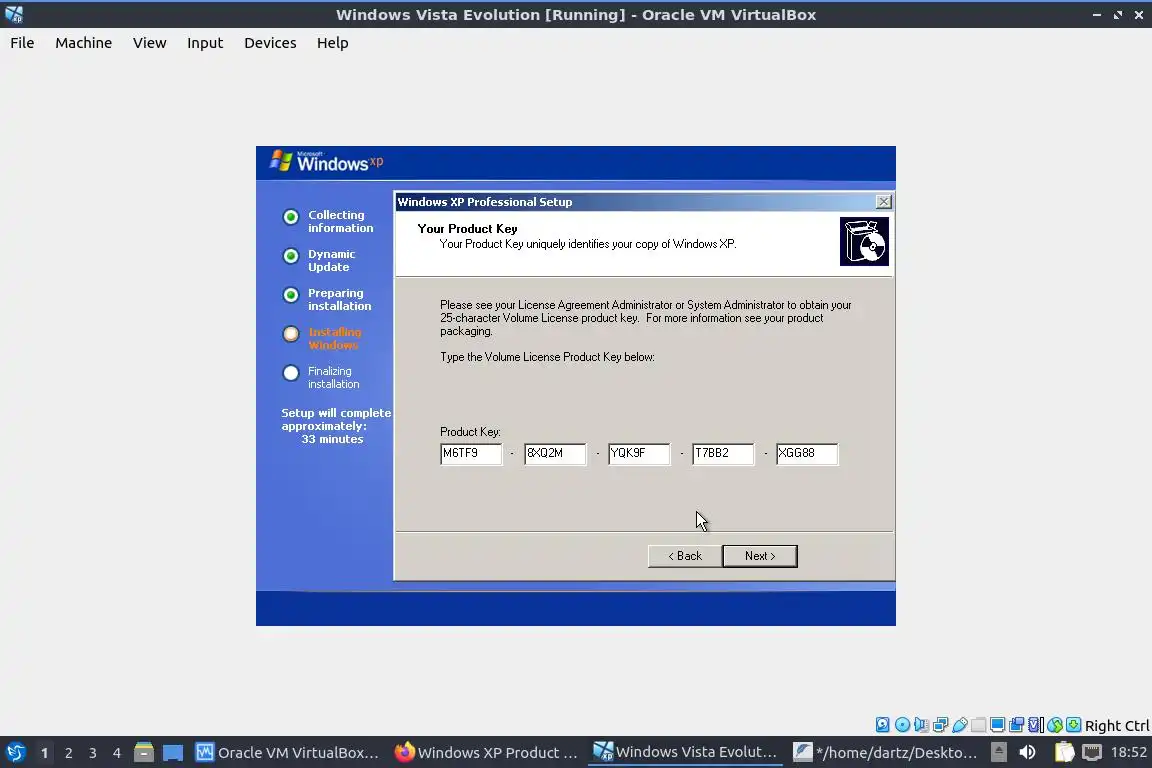Viewport: 1152px width, 768px height.
Task: Switch to workspace 2 in taskbar
Action: click(68, 753)
